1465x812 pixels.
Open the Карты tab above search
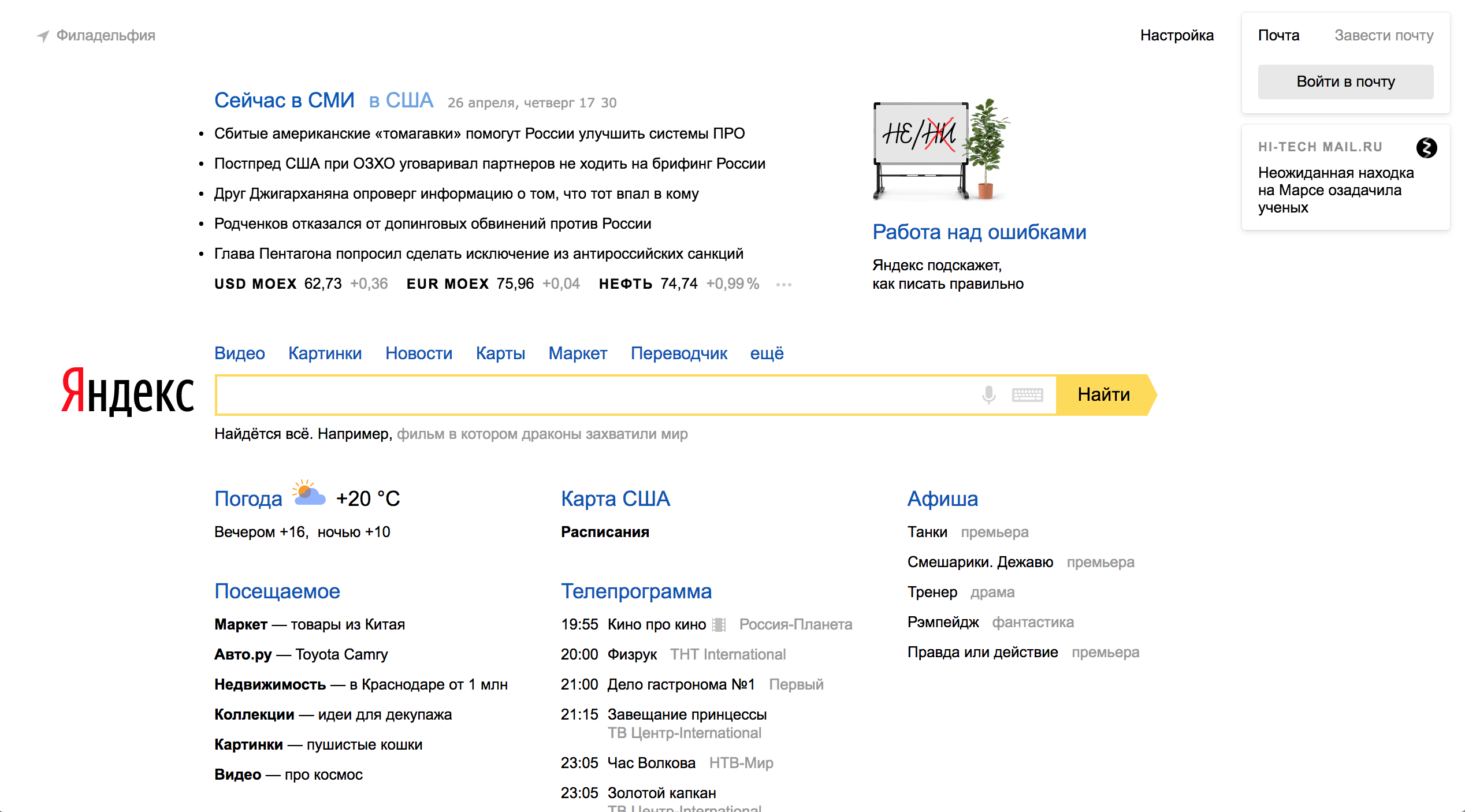pos(500,353)
